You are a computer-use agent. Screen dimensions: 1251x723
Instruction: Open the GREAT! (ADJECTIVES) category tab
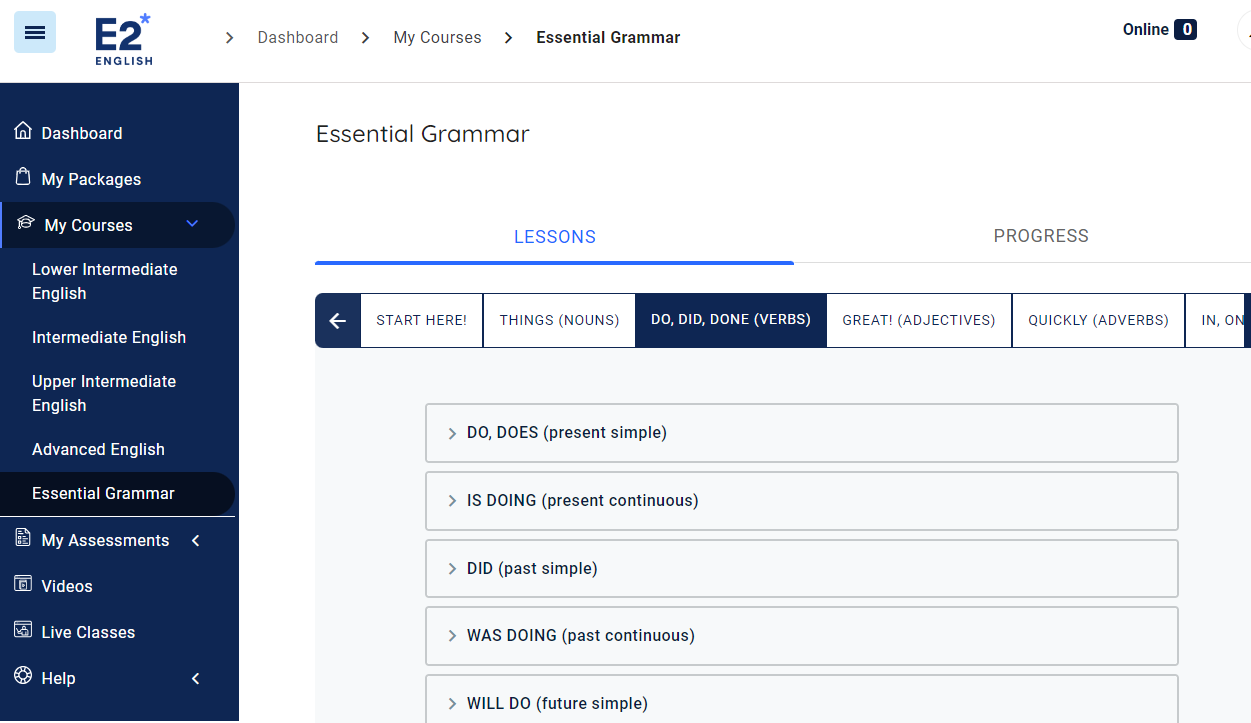tap(918, 320)
